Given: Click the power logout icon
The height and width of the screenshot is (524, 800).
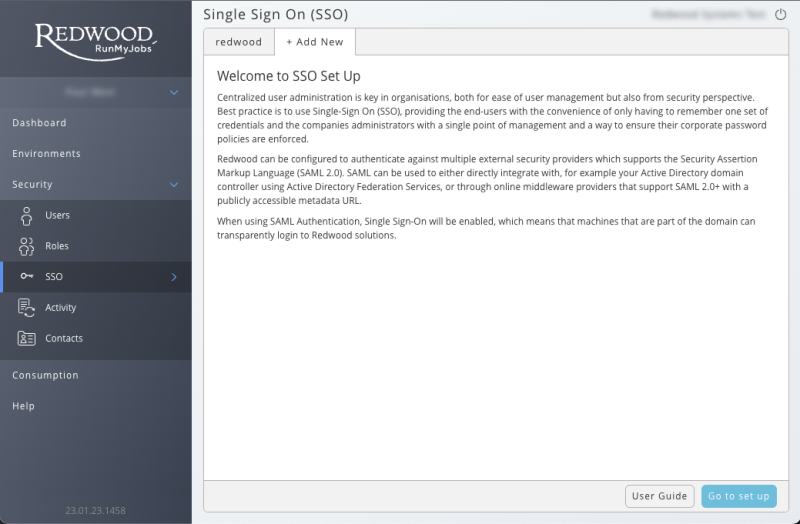Looking at the screenshot, I should tap(781, 15).
